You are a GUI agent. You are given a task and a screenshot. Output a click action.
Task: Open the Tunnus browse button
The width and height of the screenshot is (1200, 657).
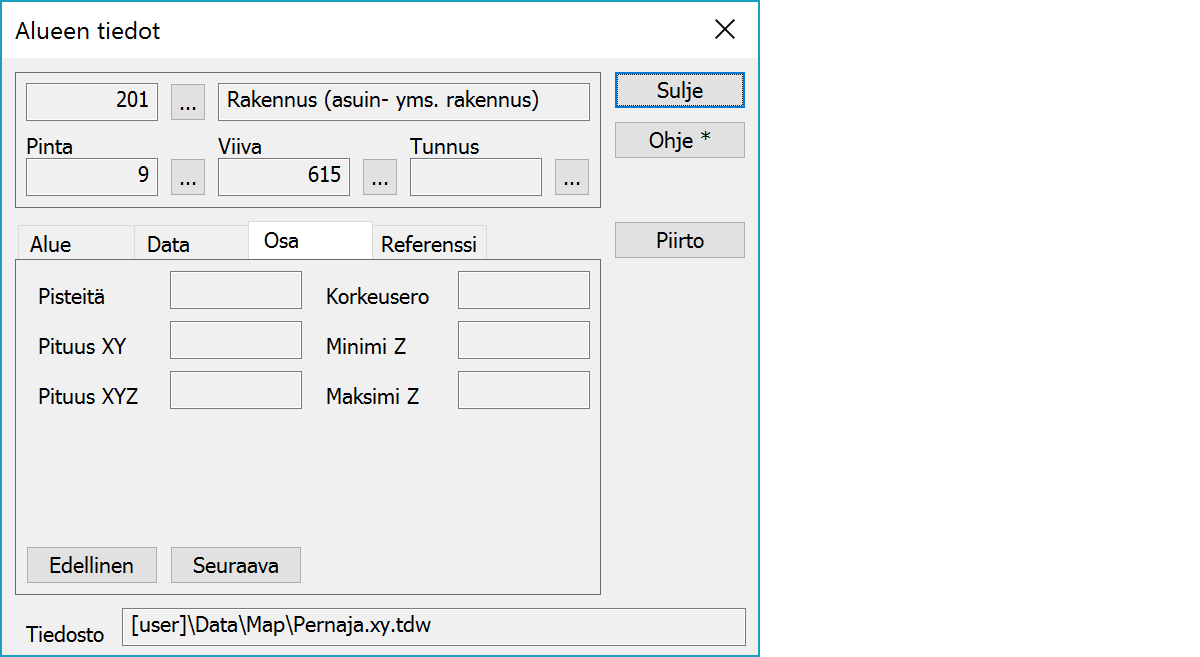(571, 177)
